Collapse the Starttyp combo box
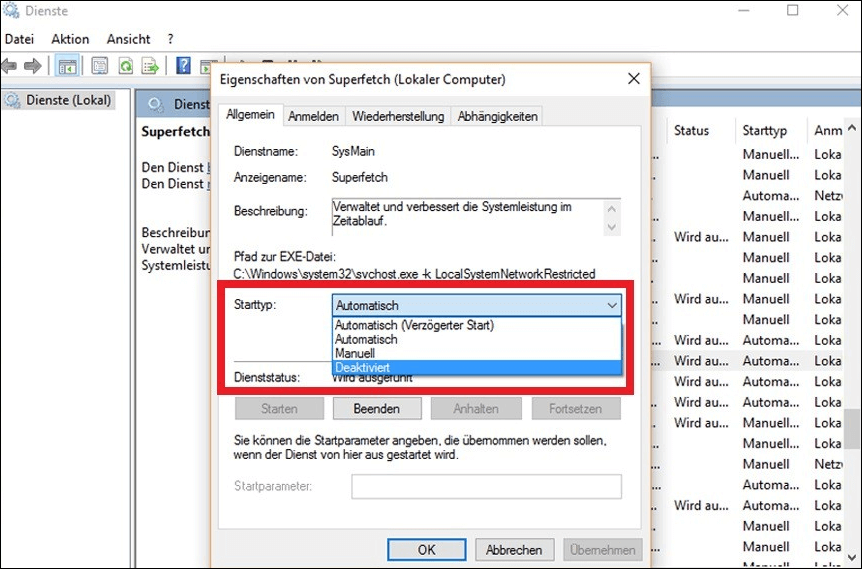The height and width of the screenshot is (569, 862). pos(612,305)
